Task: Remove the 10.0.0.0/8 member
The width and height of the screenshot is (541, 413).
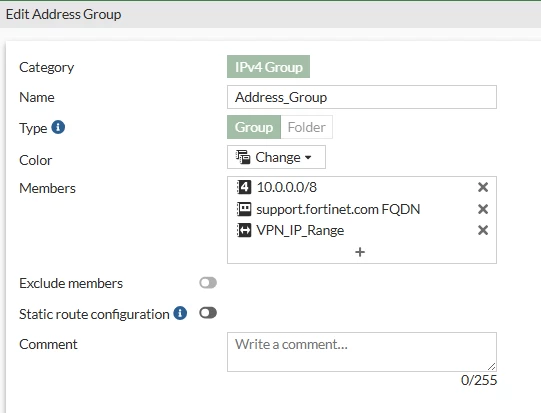Action: click(483, 187)
